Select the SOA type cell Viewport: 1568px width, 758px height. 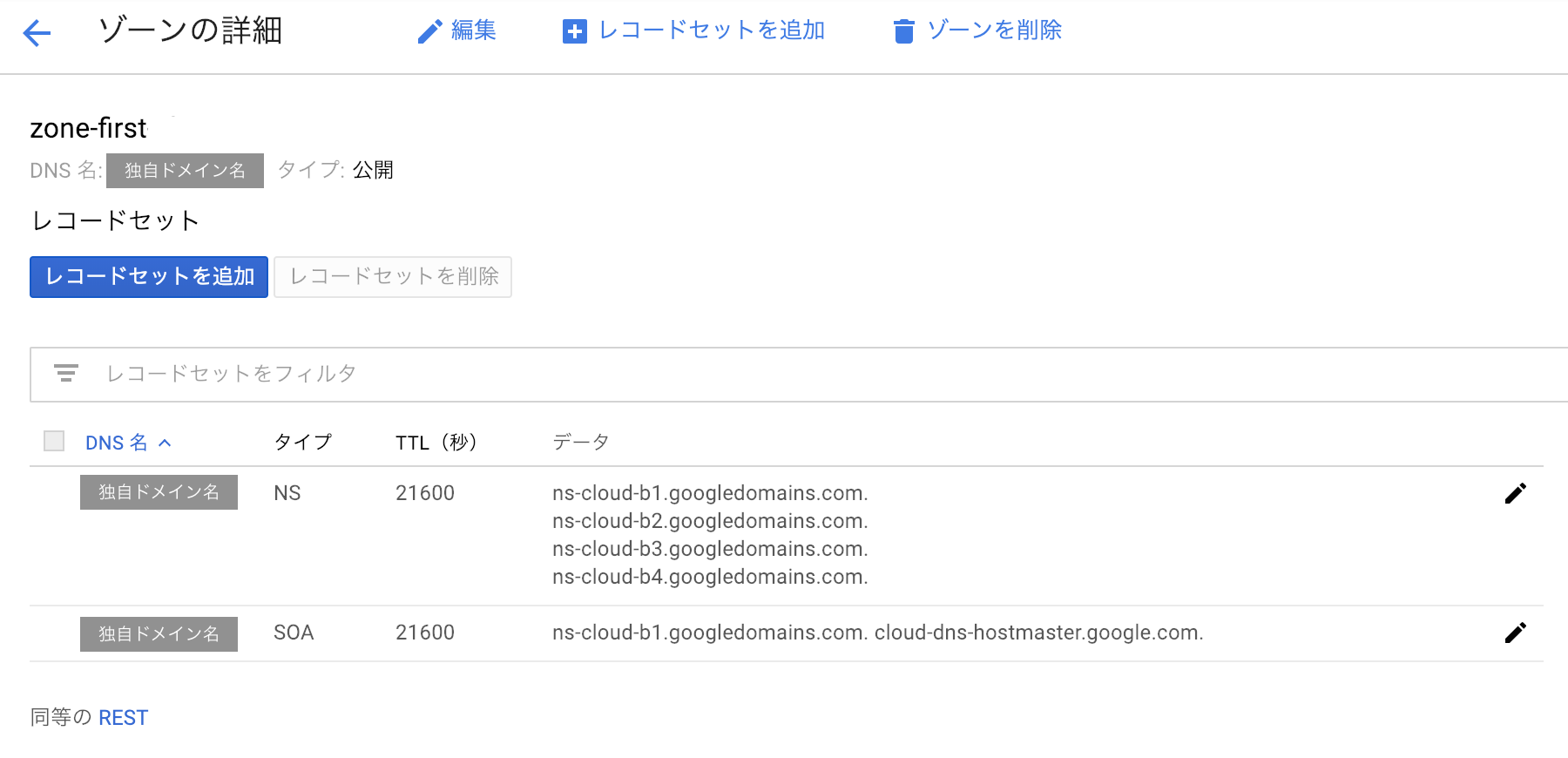tap(294, 633)
